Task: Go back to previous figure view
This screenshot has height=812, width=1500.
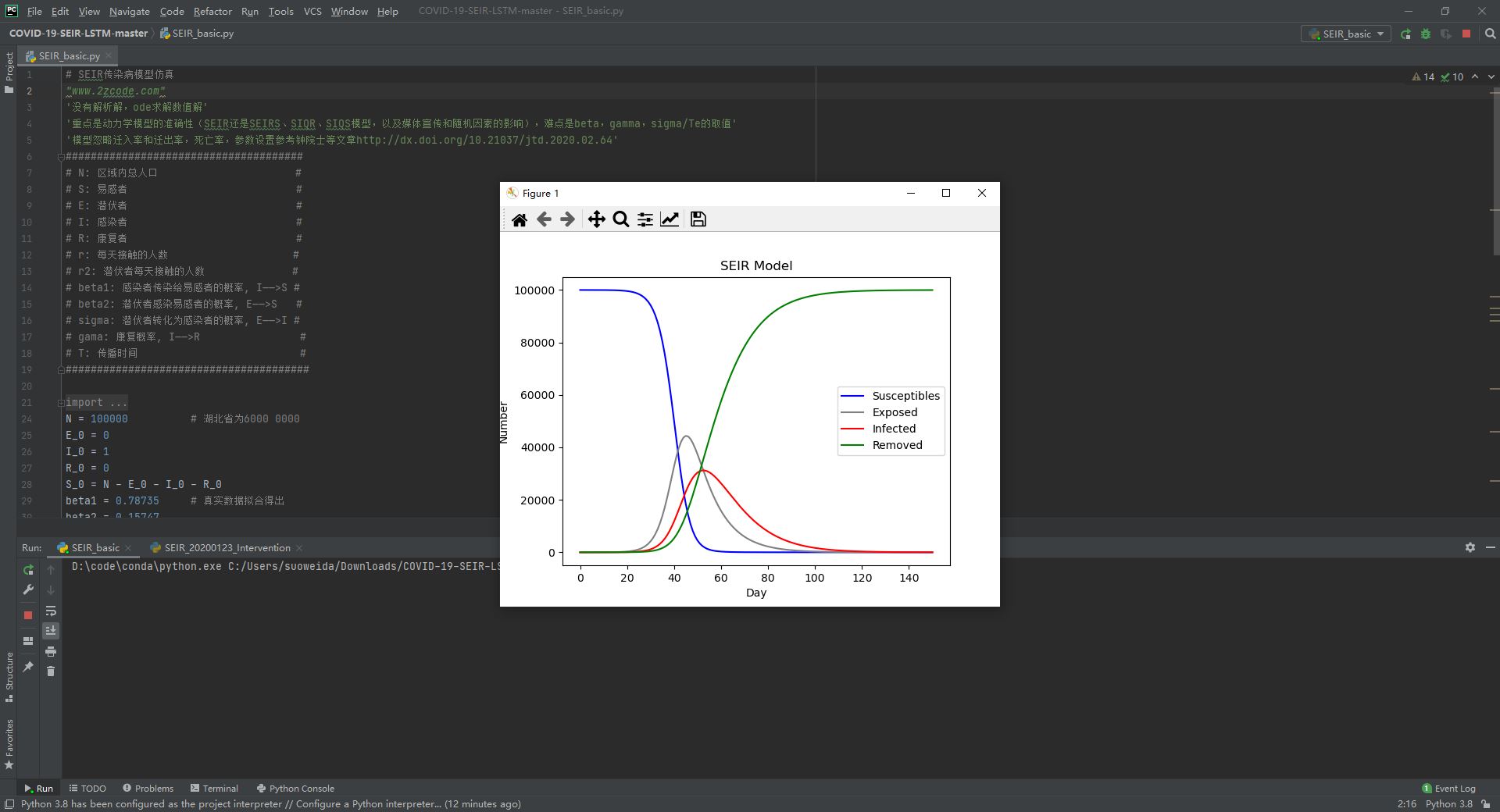Action: point(544,219)
